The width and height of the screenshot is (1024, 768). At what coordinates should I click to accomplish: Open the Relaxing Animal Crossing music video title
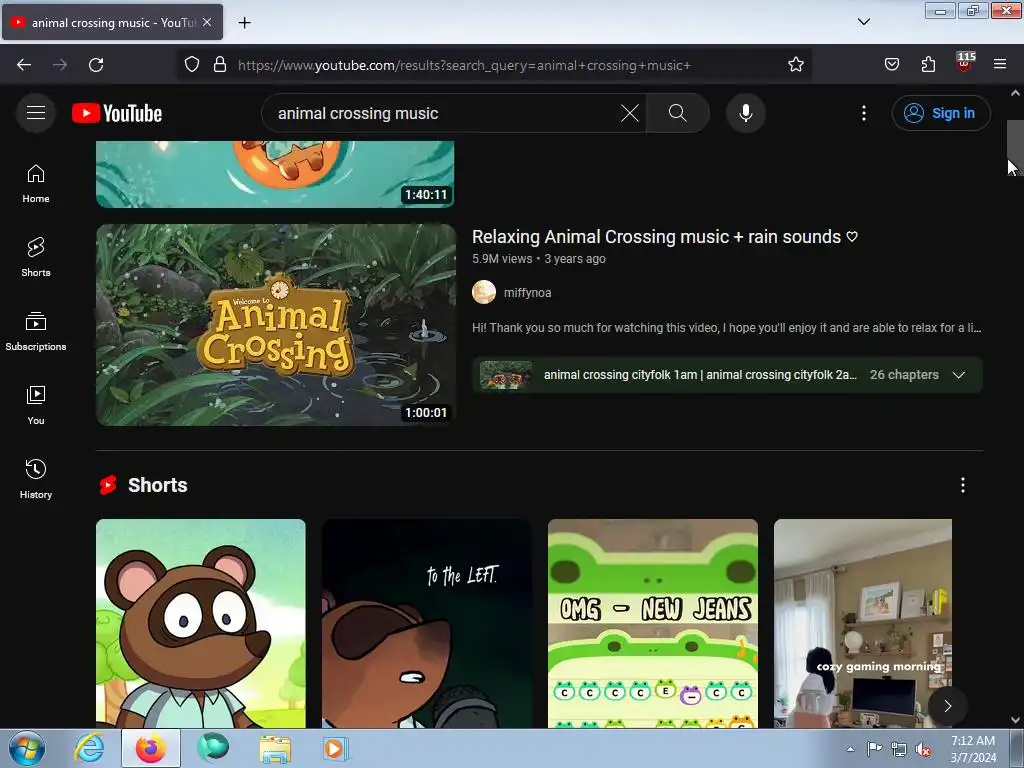[664, 236]
